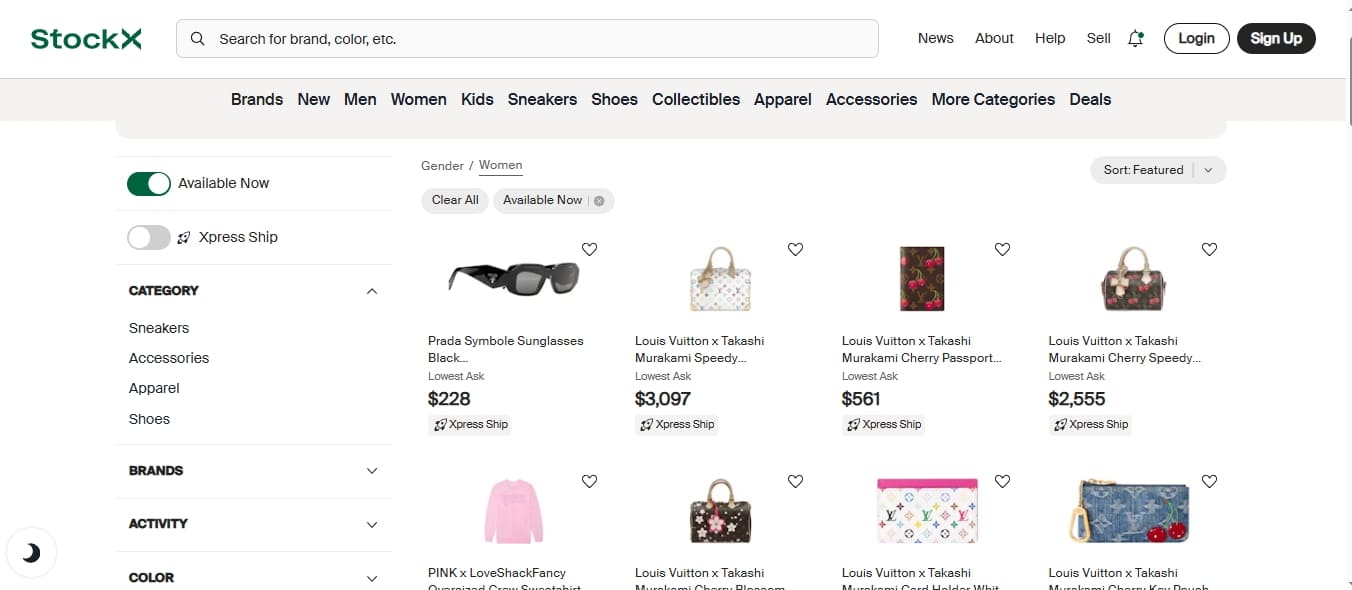
Task: Click the $228 price text
Action: point(449,399)
